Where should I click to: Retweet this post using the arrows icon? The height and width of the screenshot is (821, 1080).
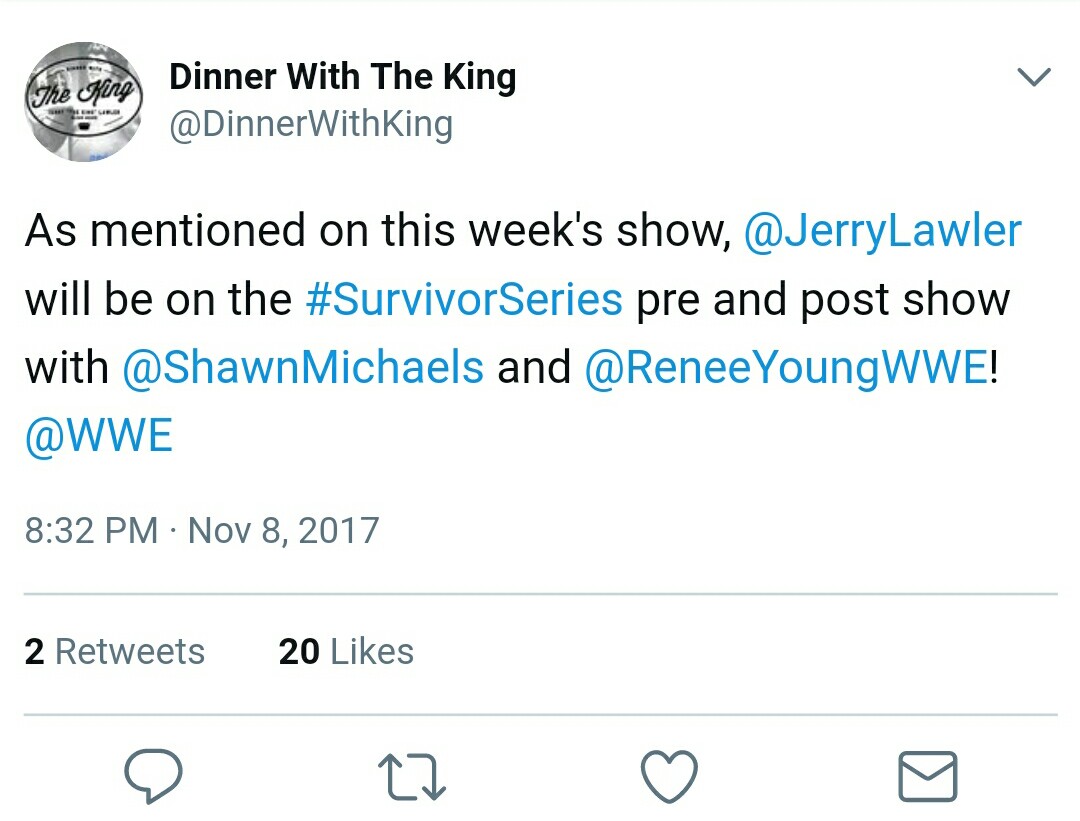click(x=411, y=777)
